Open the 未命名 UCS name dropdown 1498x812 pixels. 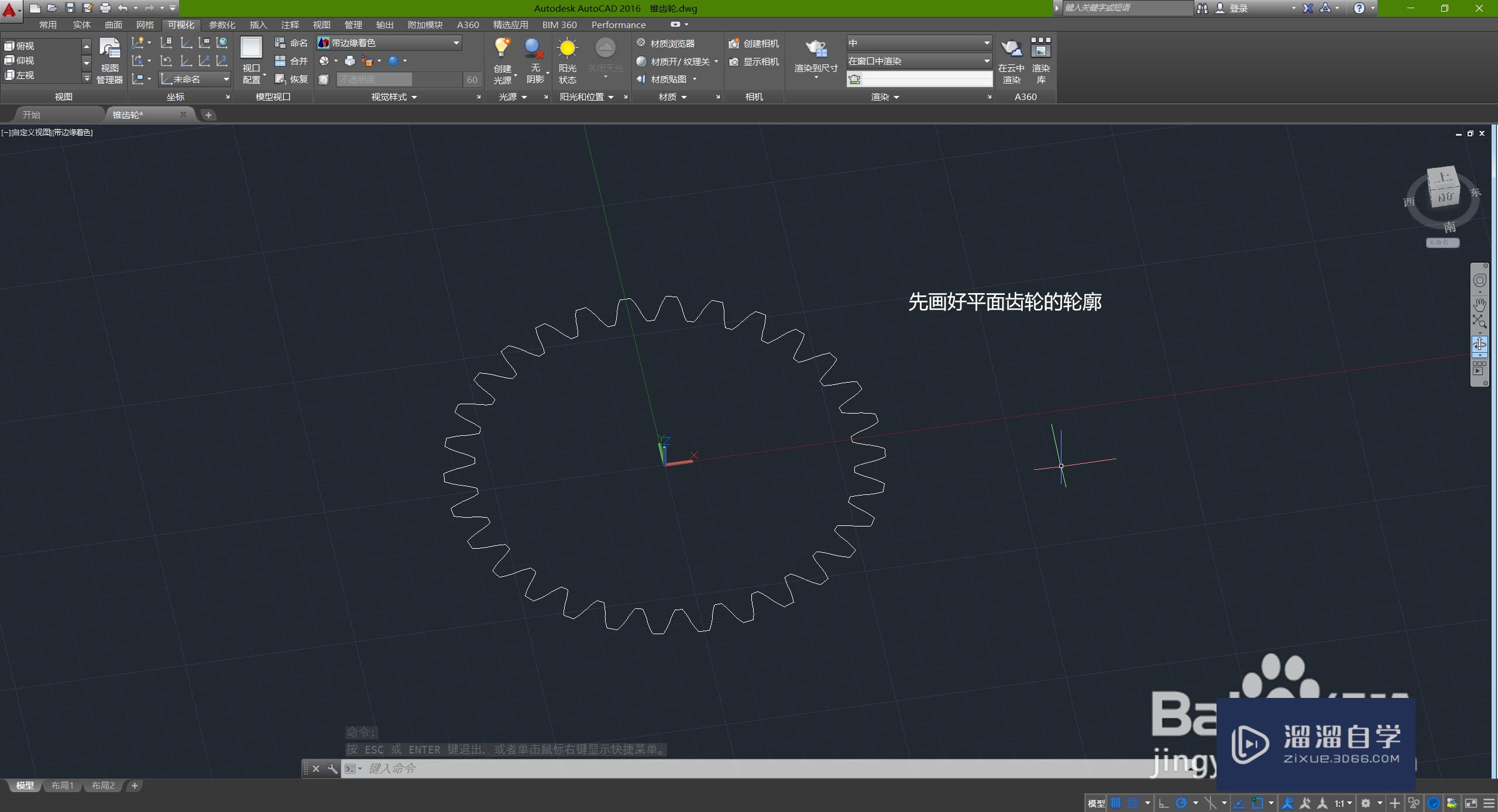pyautogui.click(x=195, y=79)
